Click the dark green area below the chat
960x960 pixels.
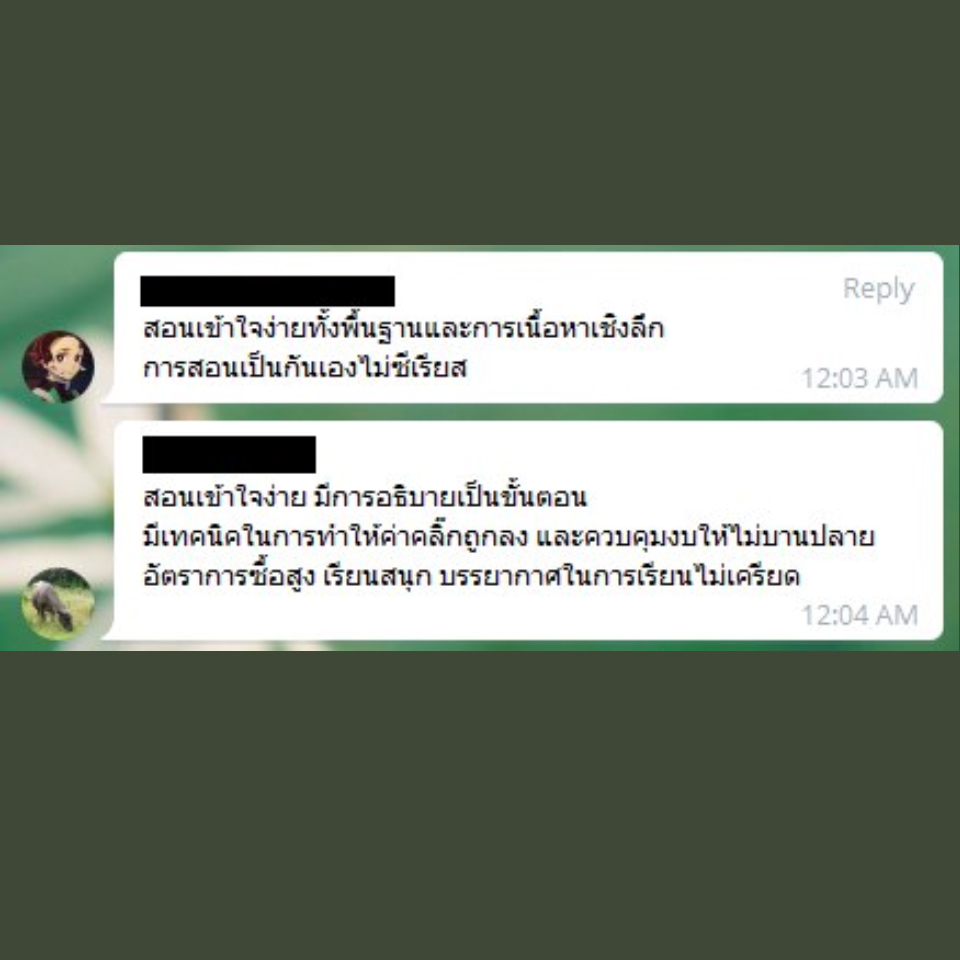coord(480,805)
